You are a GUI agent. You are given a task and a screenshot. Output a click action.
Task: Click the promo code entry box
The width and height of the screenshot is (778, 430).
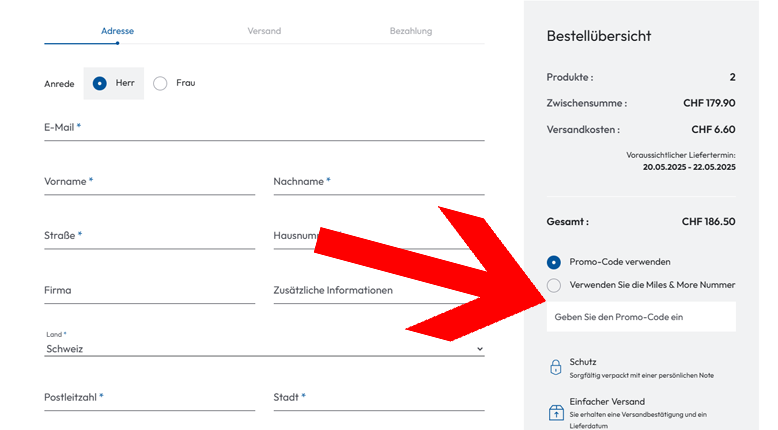point(641,317)
